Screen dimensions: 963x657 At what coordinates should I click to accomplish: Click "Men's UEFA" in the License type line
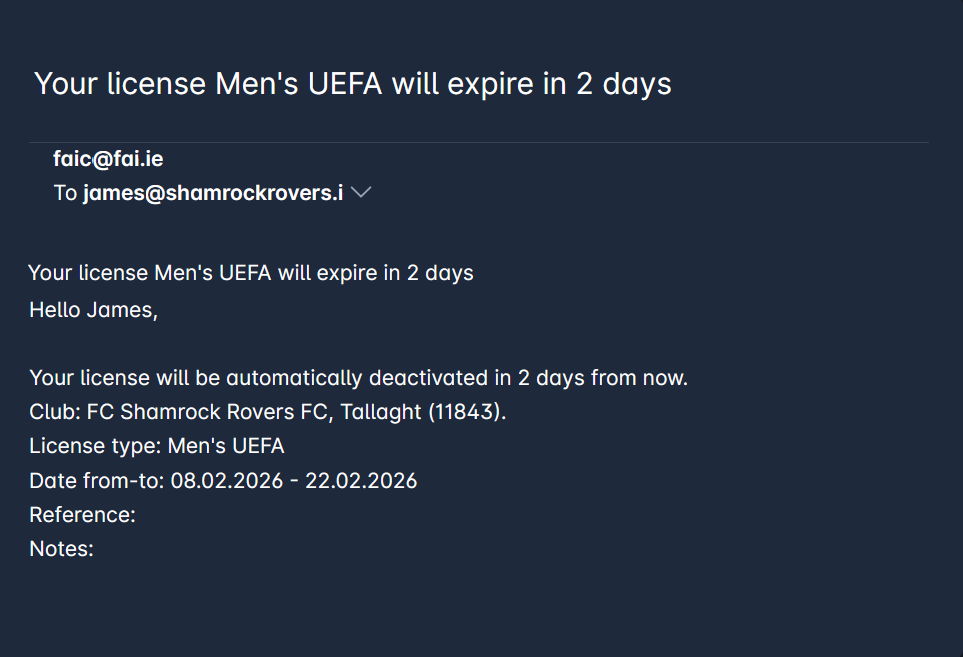click(226, 446)
